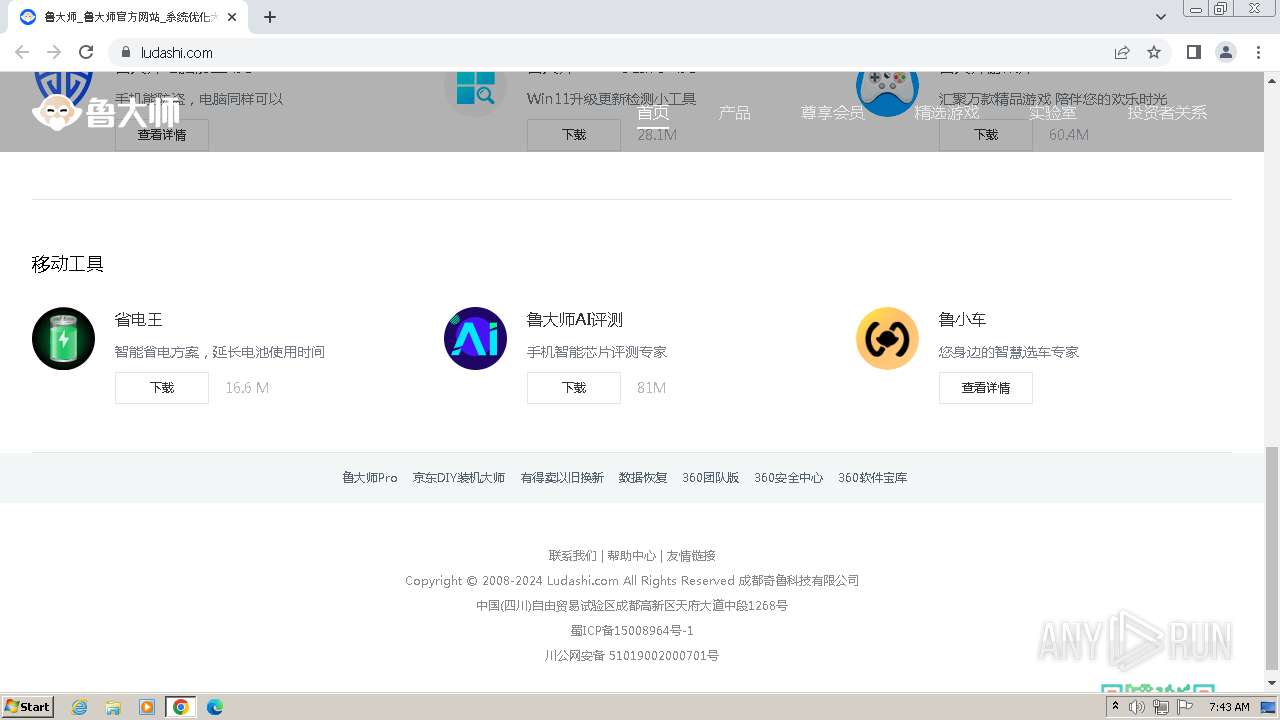This screenshot has height=720, width=1280.
Task: Click the 省电王 battery app icon
Action: point(63,338)
